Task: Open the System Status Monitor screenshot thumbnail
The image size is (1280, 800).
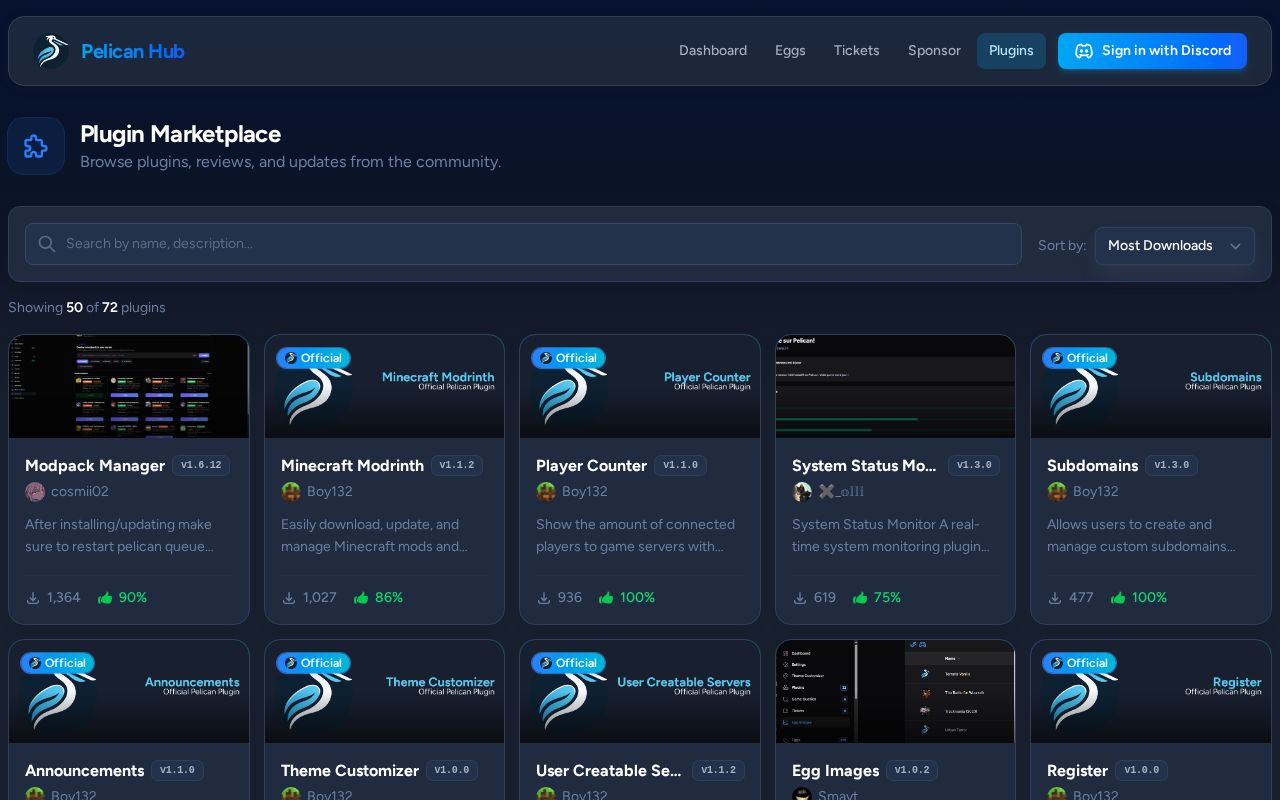Action: 895,386
